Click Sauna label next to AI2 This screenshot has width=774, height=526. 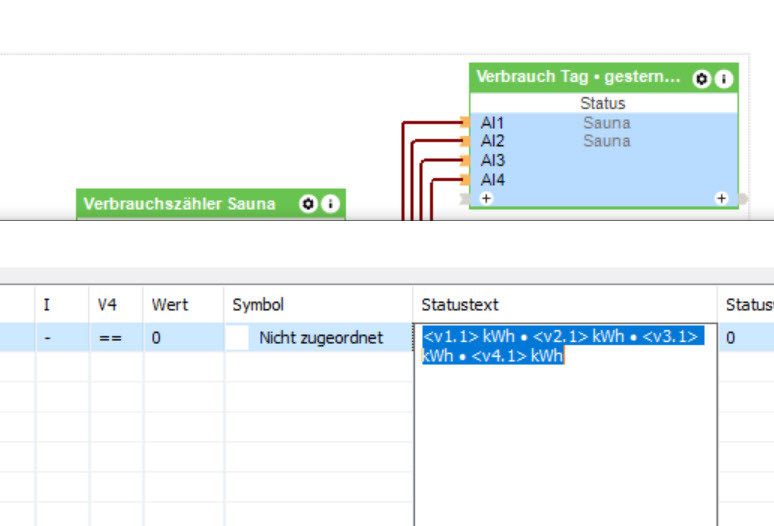(x=607, y=141)
